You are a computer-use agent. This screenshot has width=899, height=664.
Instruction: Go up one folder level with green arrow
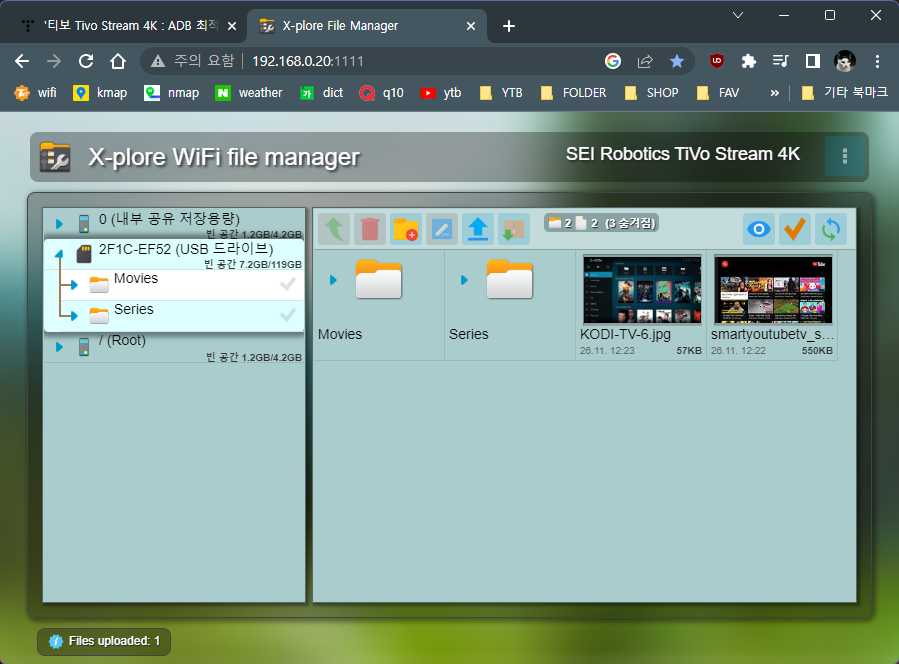click(x=334, y=229)
